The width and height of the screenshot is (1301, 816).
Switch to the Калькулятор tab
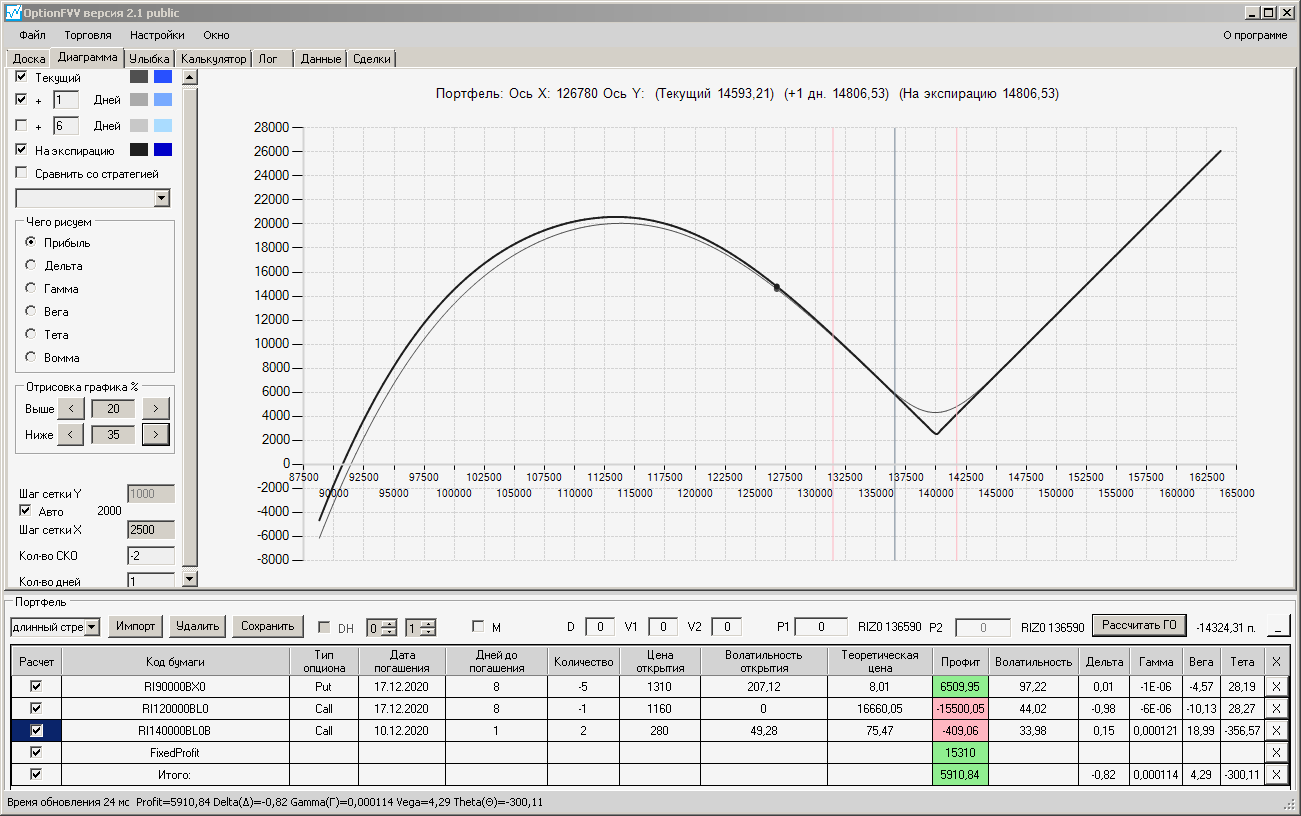(213, 59)
